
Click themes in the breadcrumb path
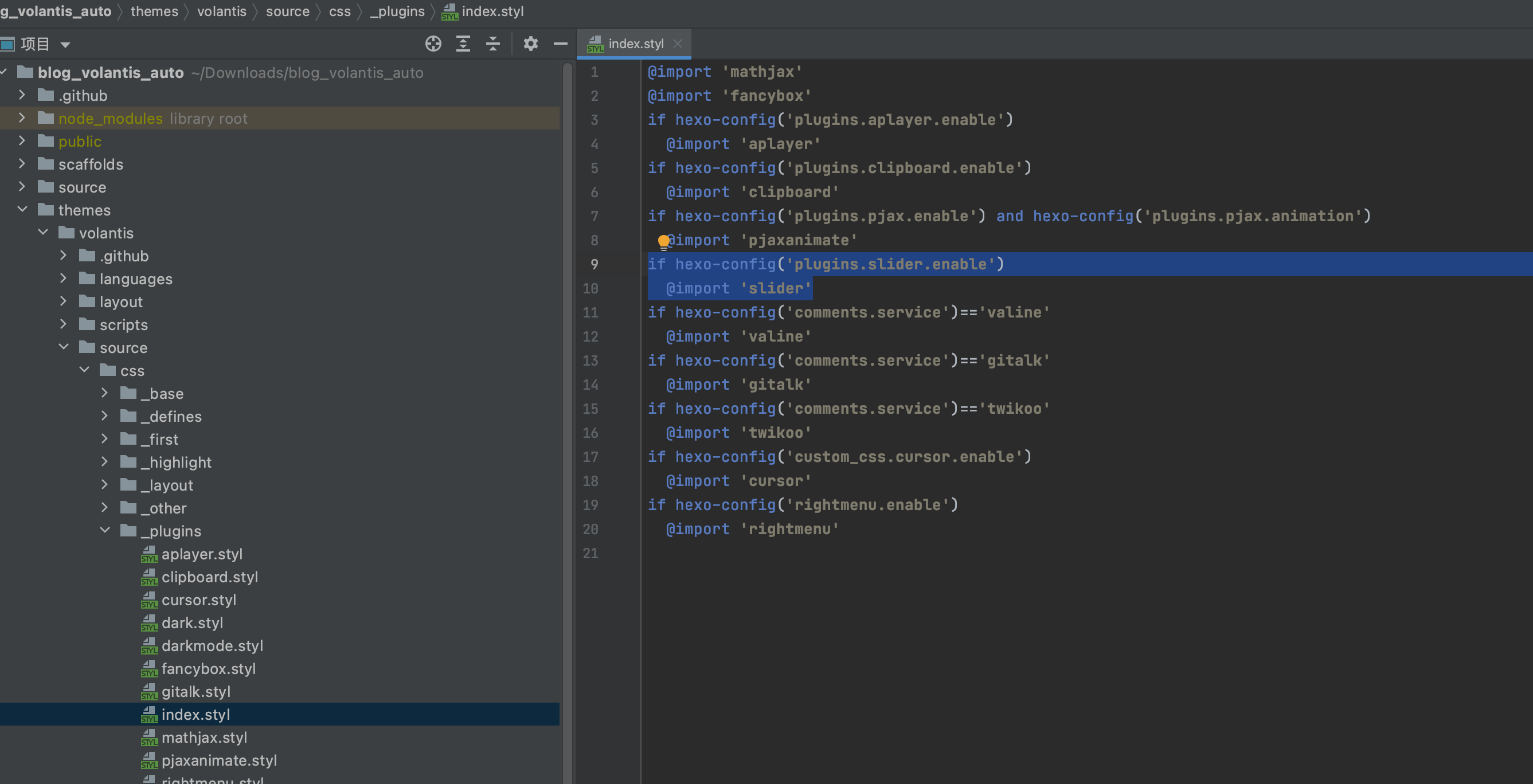click(154, 11)
